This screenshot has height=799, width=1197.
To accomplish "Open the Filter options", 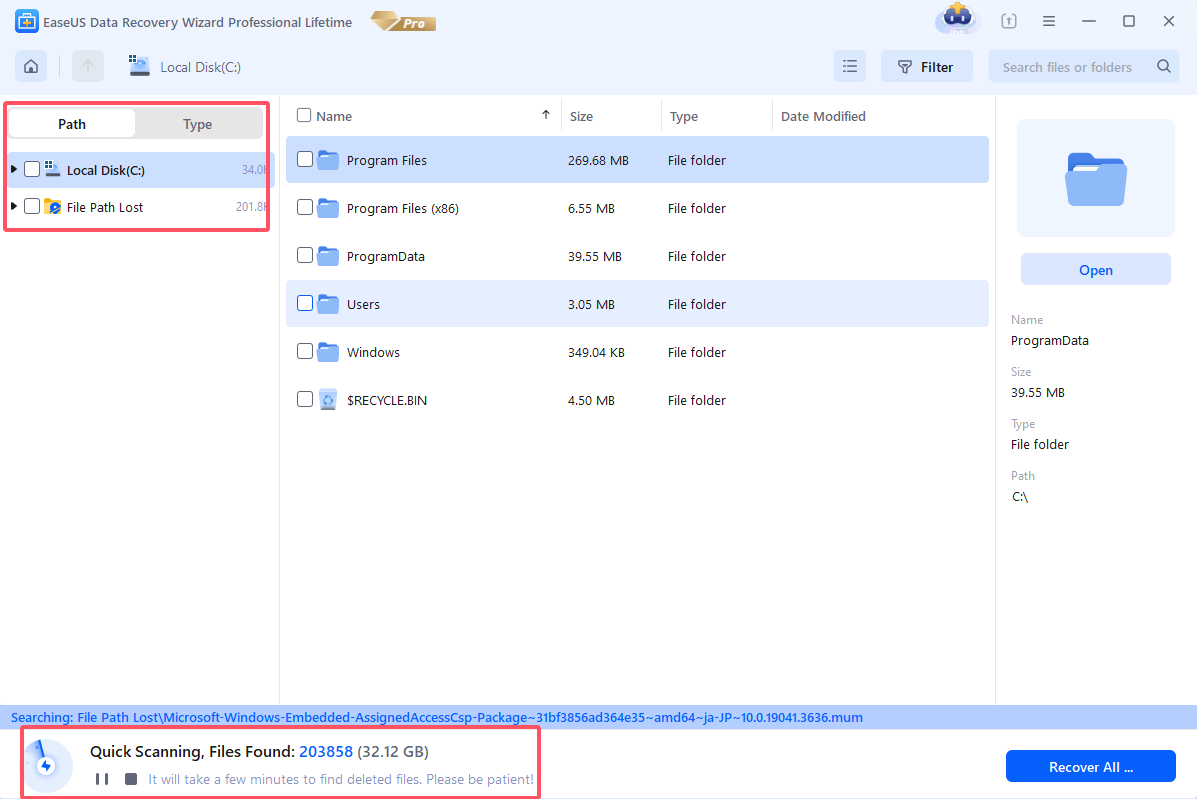I will point(927,66).
